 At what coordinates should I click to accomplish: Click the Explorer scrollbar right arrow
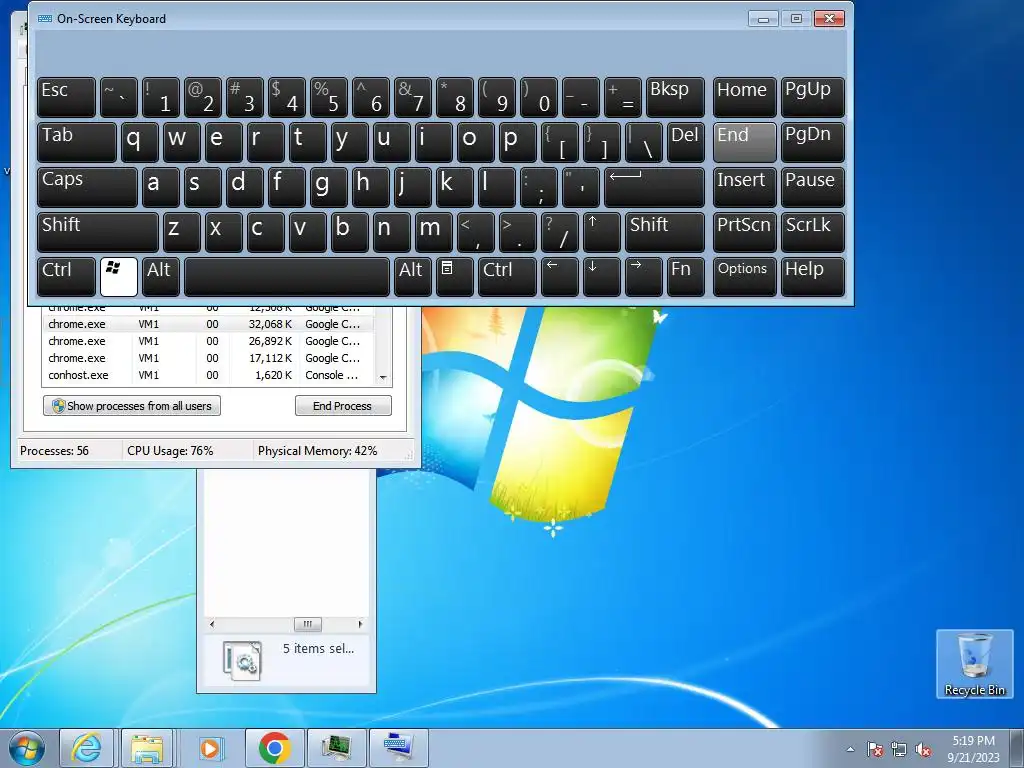tap(360, 624)
